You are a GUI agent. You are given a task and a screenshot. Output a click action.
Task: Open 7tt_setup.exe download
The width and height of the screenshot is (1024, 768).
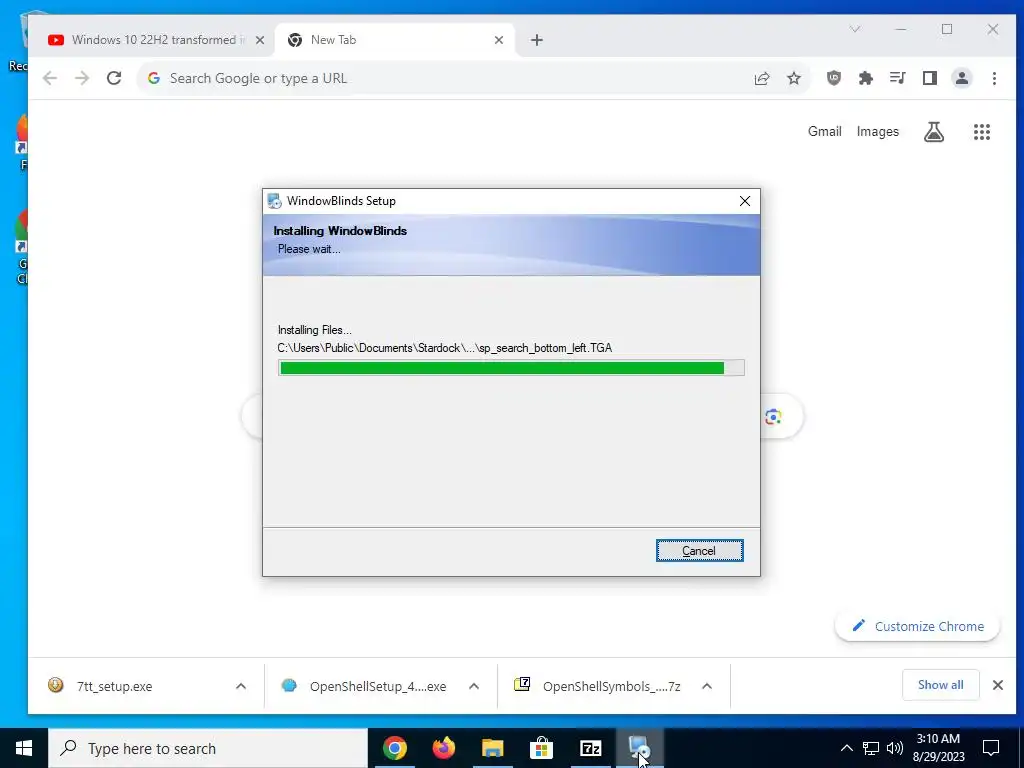coord(114,686)
